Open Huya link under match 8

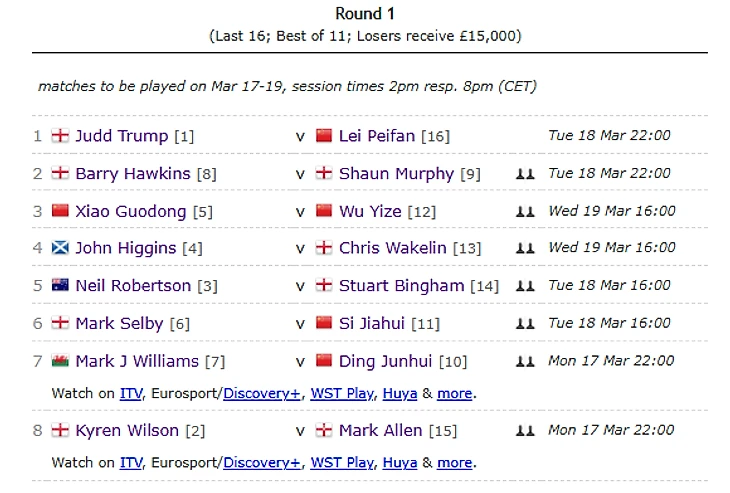click(400, 463)
